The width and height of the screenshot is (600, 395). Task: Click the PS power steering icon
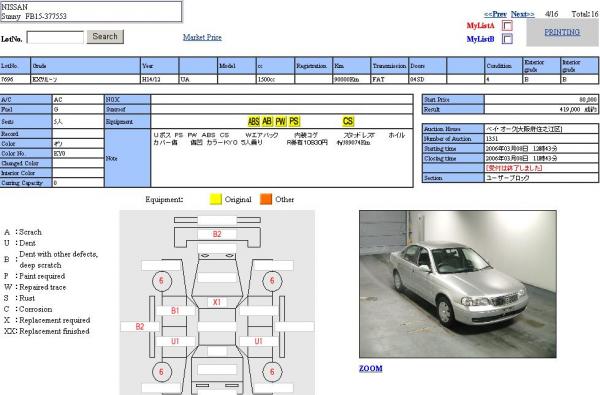click(294, 121)
